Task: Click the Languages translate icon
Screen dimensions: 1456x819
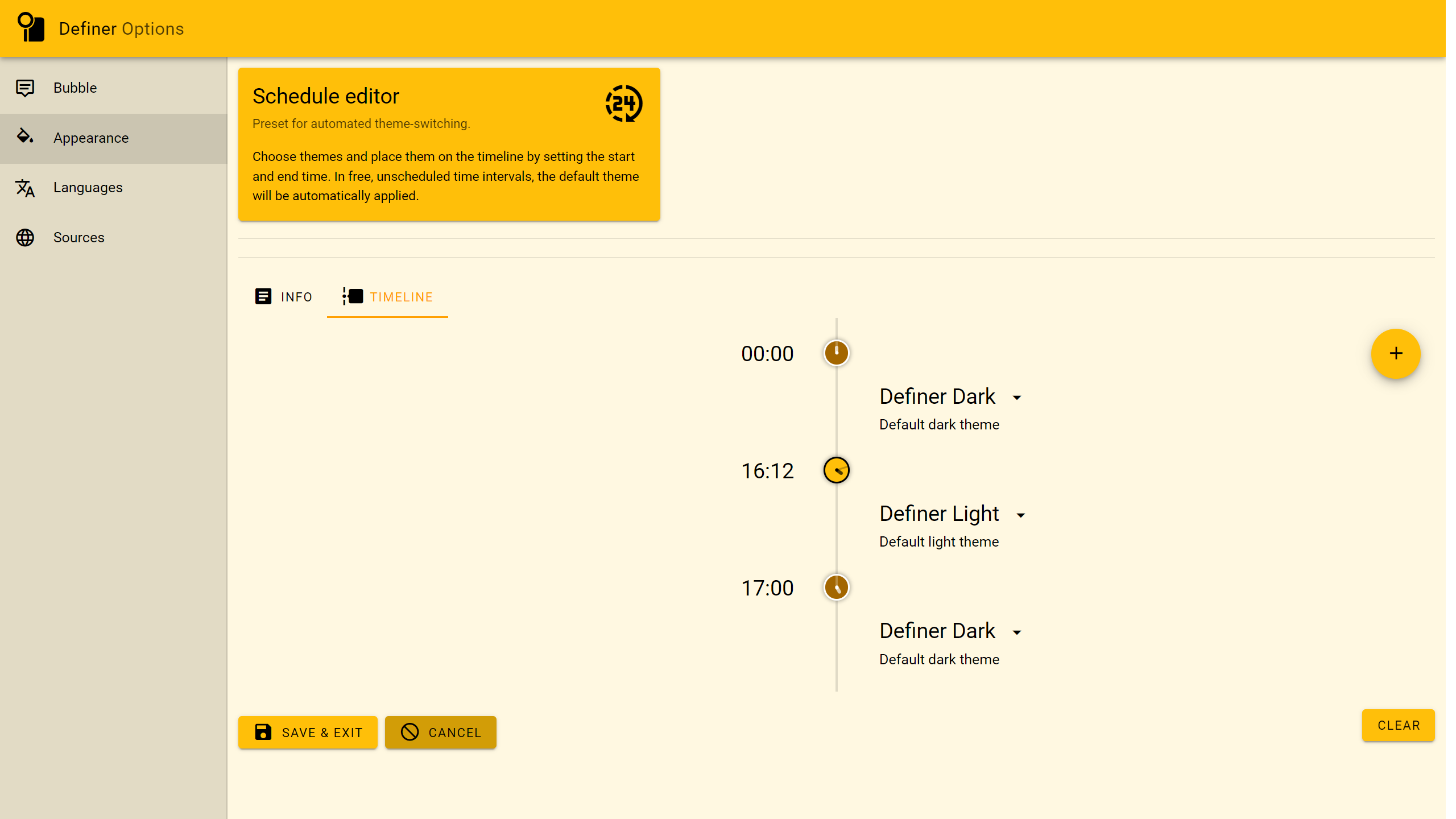Action: point(25,188)
